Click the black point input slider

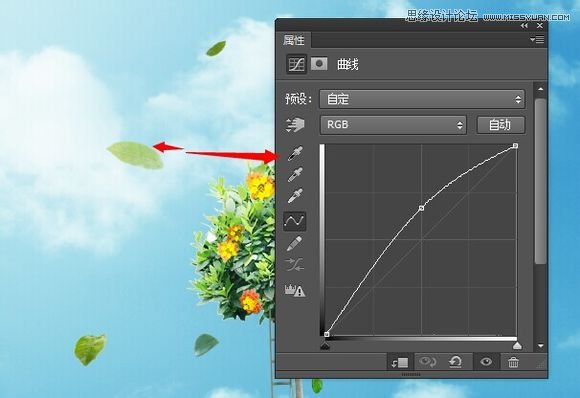pos(325,346)
